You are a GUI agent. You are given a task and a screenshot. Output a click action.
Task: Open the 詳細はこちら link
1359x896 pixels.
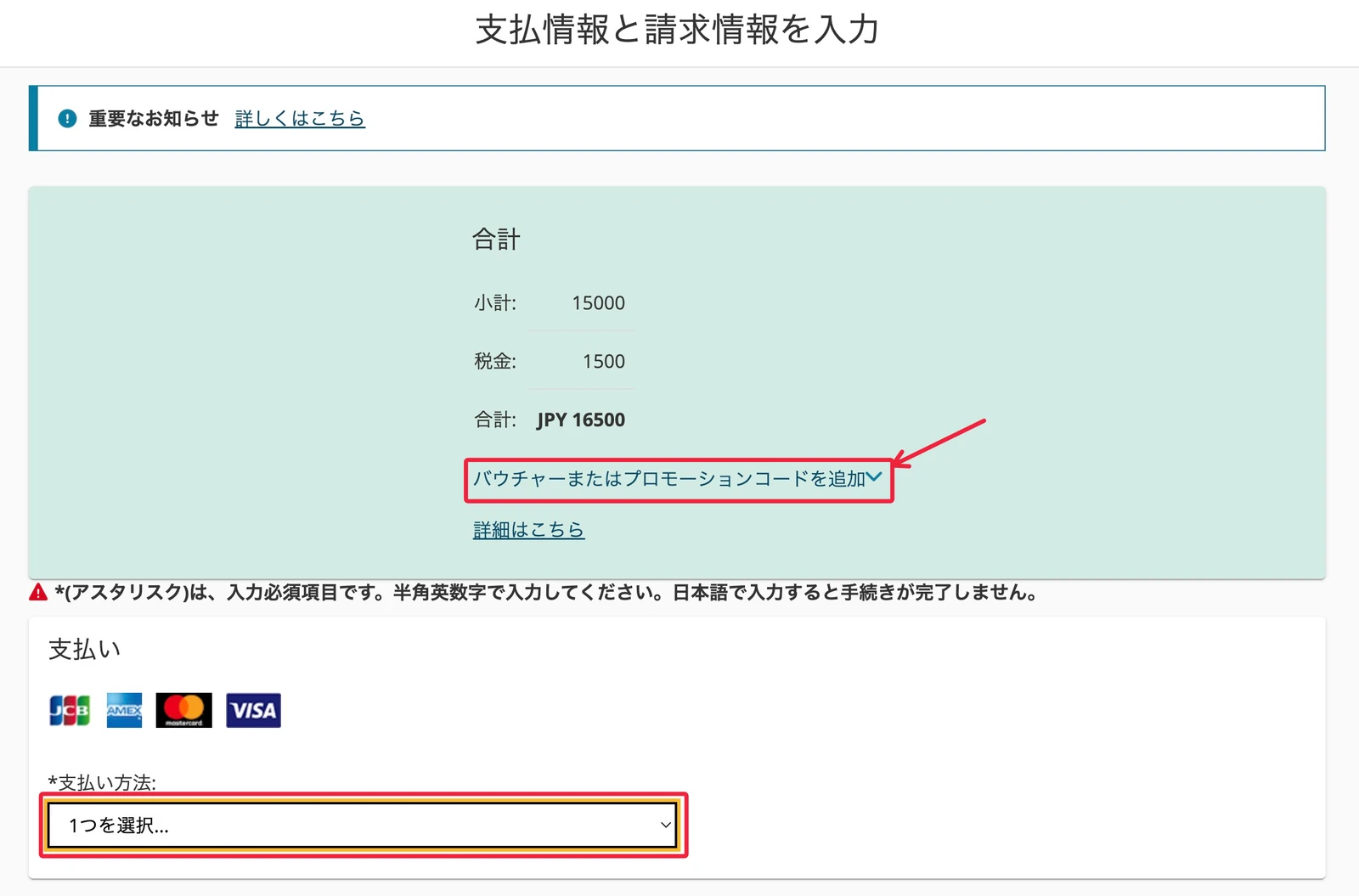coord(528,530)
